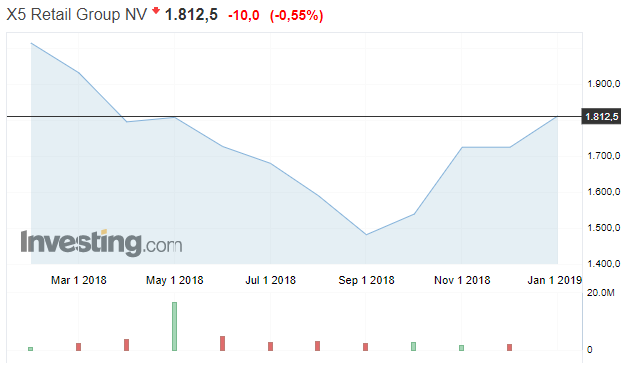This screenshot has width=638, height=367.
Task: Click the 20.0M volume axis label
Action: tap(601, 293)
